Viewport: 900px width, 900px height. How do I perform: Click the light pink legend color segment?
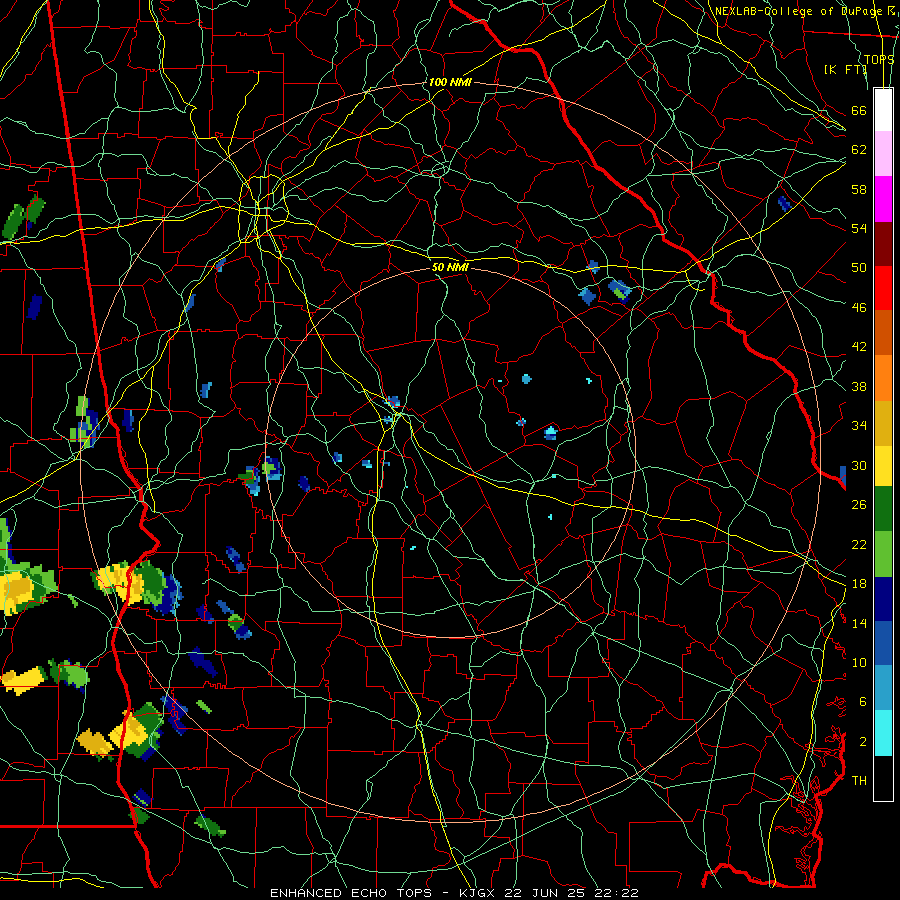(883, 154)
